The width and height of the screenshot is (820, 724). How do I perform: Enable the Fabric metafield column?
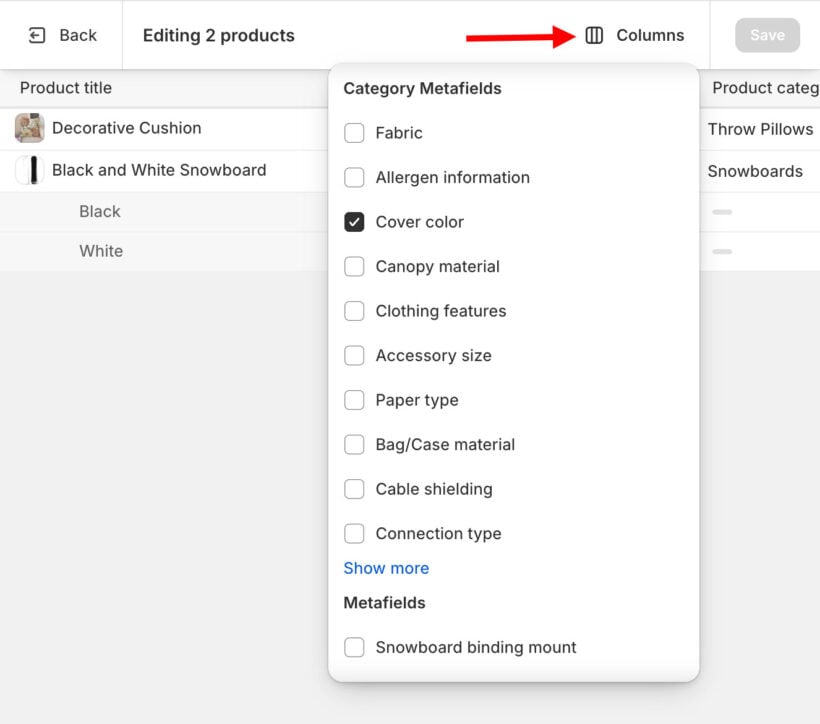[354, 133]
